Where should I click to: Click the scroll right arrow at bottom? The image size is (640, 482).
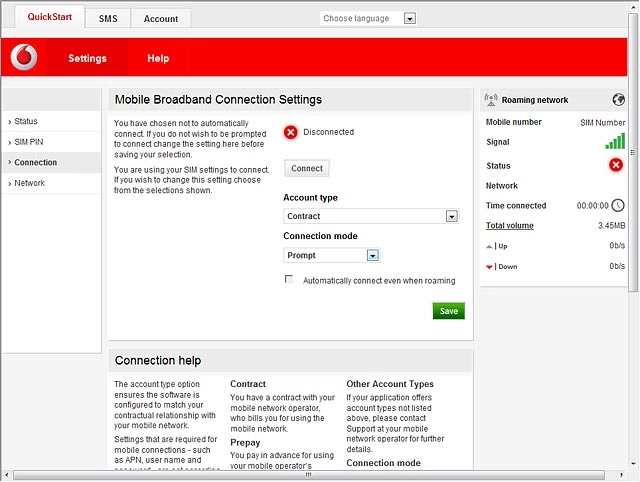click(621, 475)
